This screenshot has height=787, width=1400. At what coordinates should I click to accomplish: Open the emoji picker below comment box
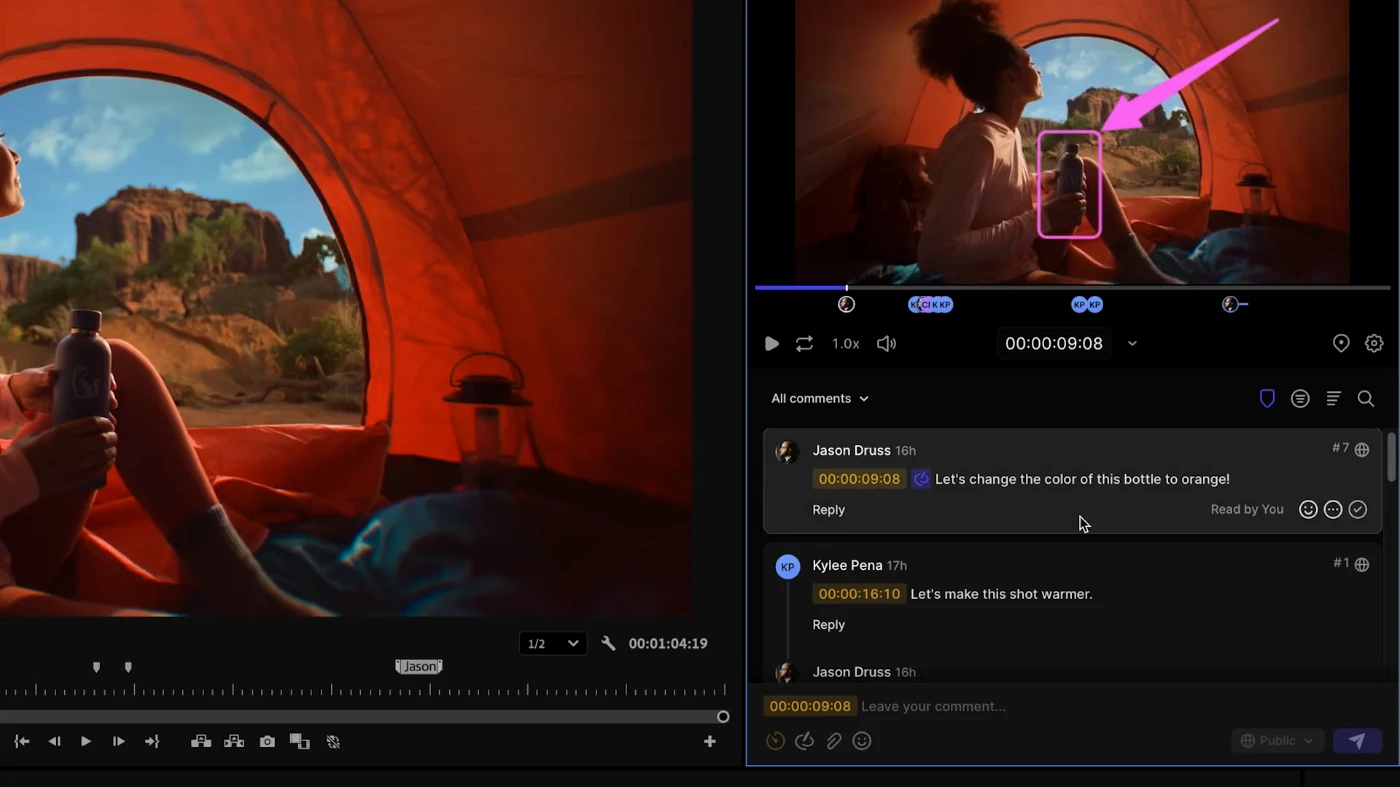pos(862,741)
